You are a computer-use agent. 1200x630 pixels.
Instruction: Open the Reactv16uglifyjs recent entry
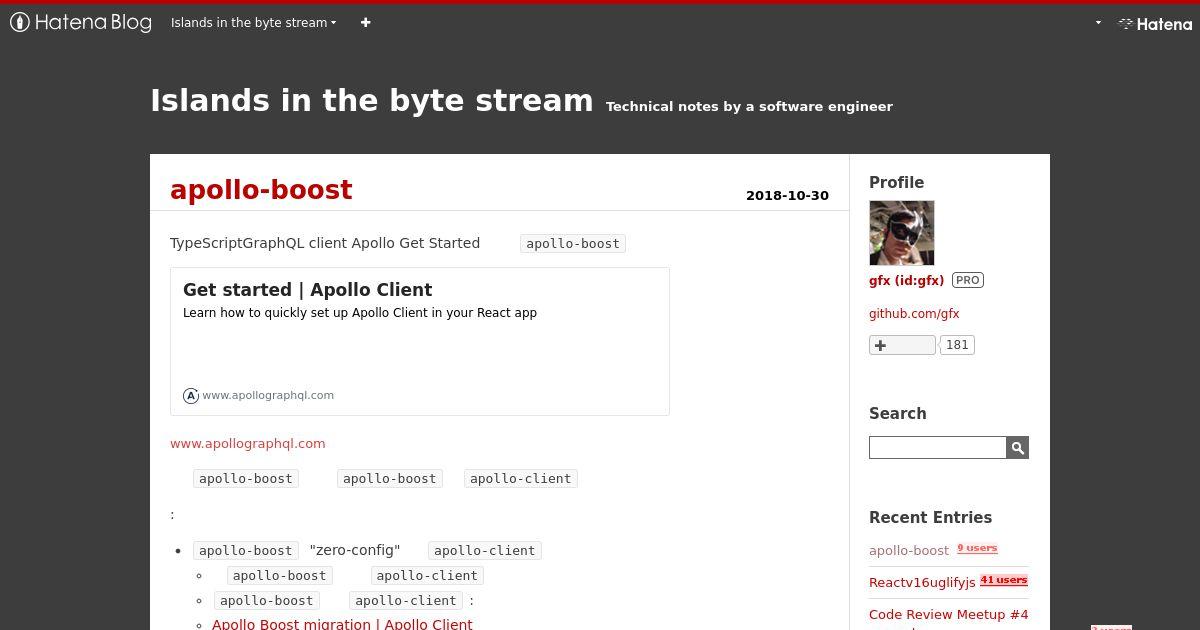[x=922, y=582]
